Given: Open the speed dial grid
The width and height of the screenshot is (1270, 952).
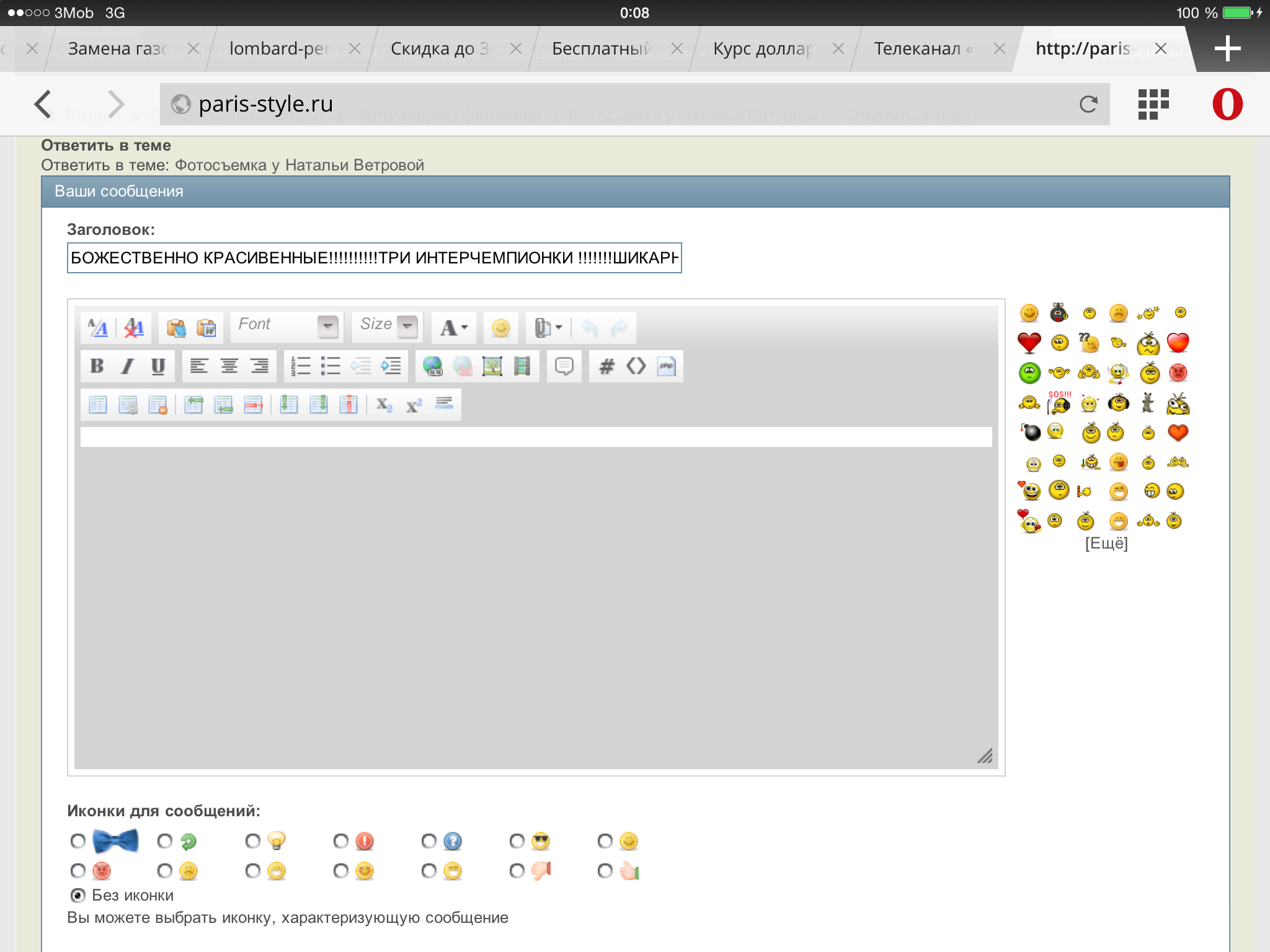Looking at the screenshot, I should (x=1153, y=104).
